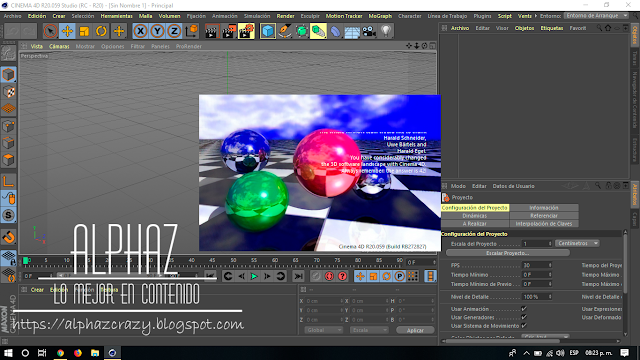
Task: Expand the Entorno de Arranque layout dropdown
Action: tap(596, 16)
